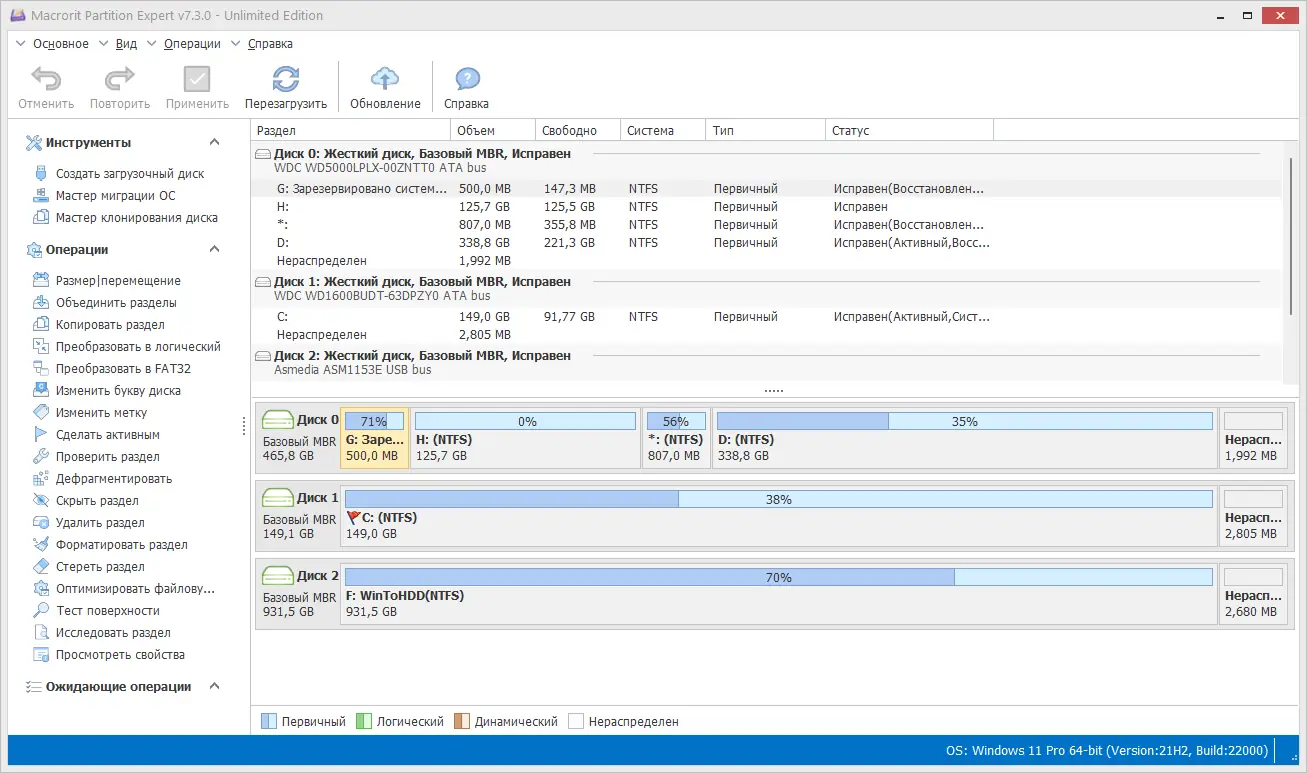
Task: Check for updates via Обновление icon
Action: 384,80
